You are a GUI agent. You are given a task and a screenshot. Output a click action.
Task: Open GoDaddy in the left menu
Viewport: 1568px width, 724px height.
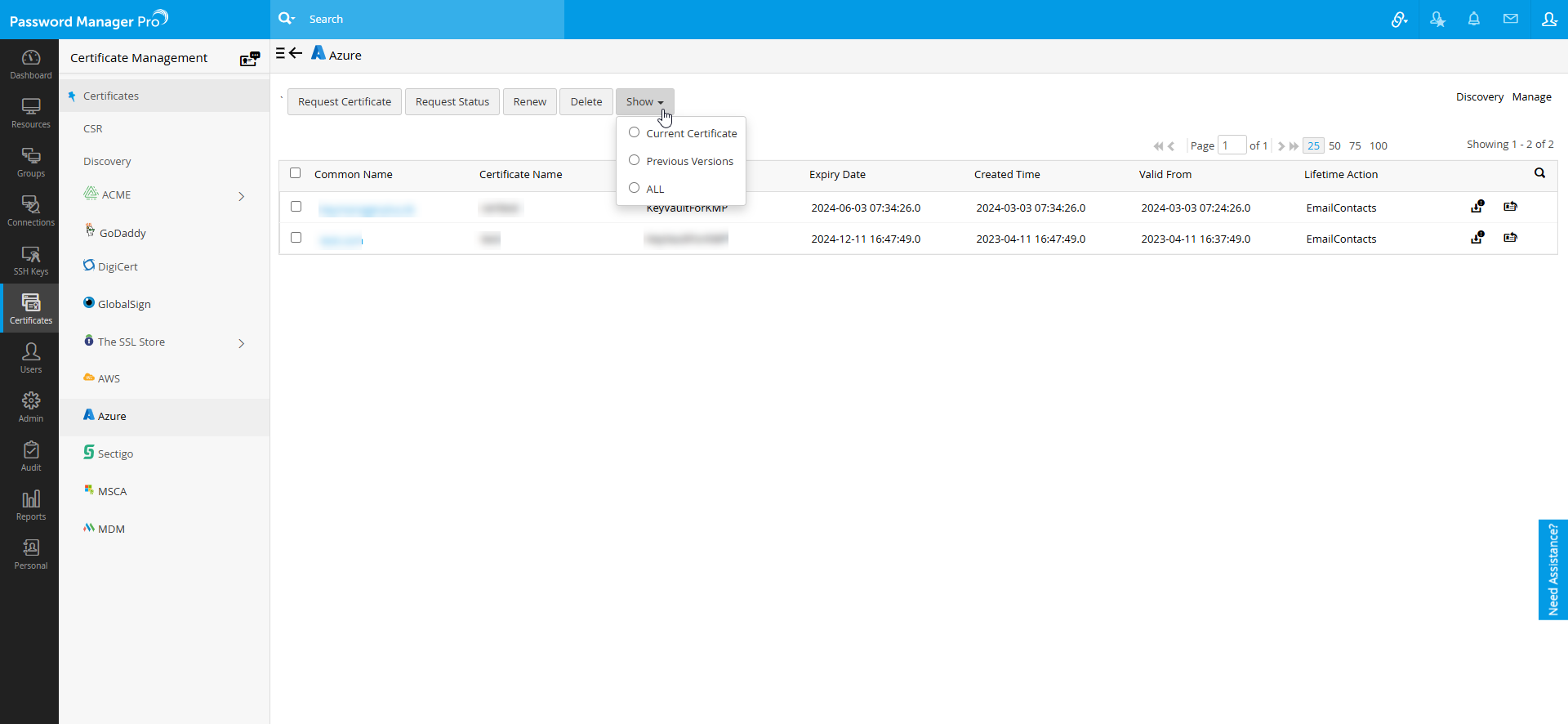pos(122,233)
